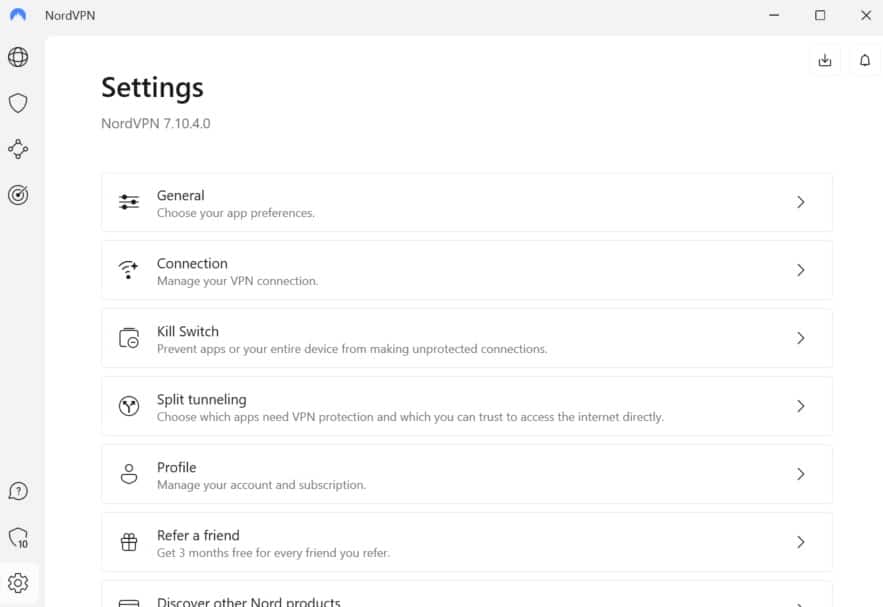Open the notifications bell icon
Image resolution: width=883 pixels, height=607 pixels.
pos(865,60)
